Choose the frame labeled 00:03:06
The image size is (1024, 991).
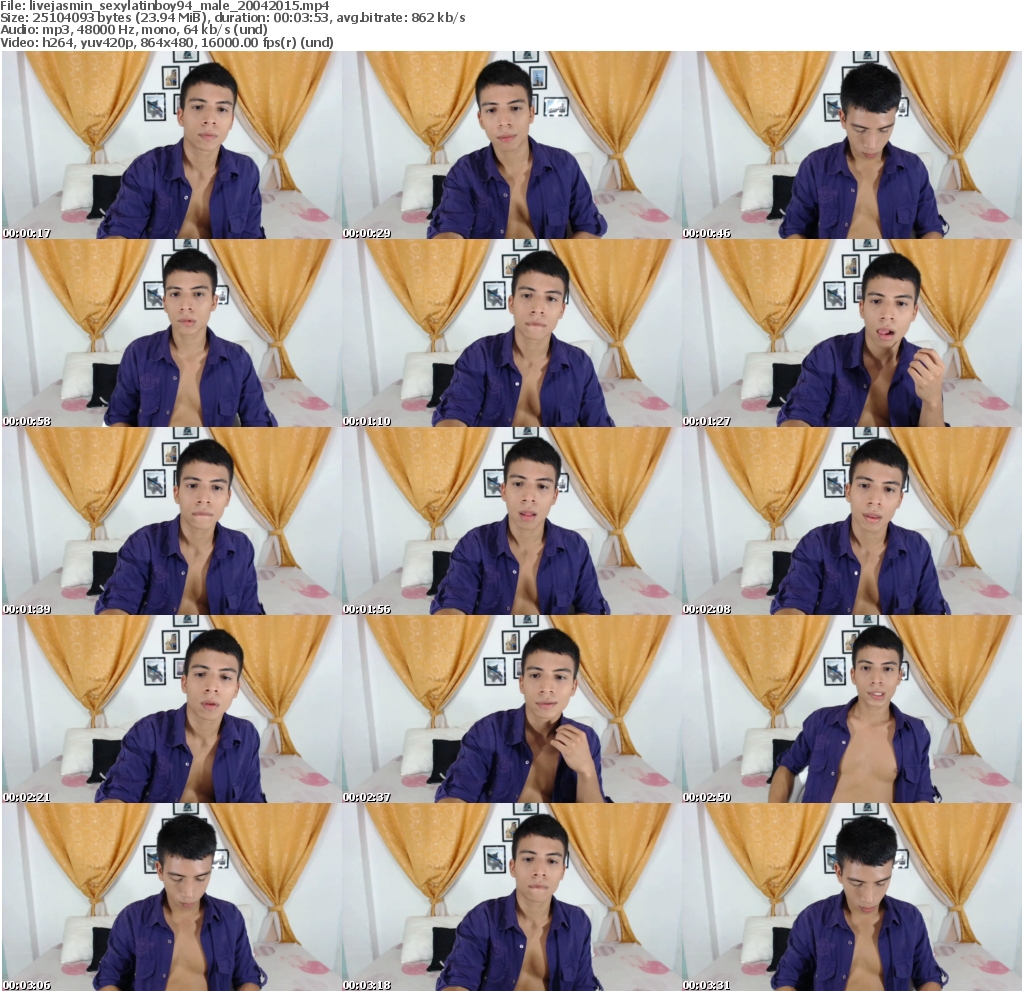click(x=171, y=897)
